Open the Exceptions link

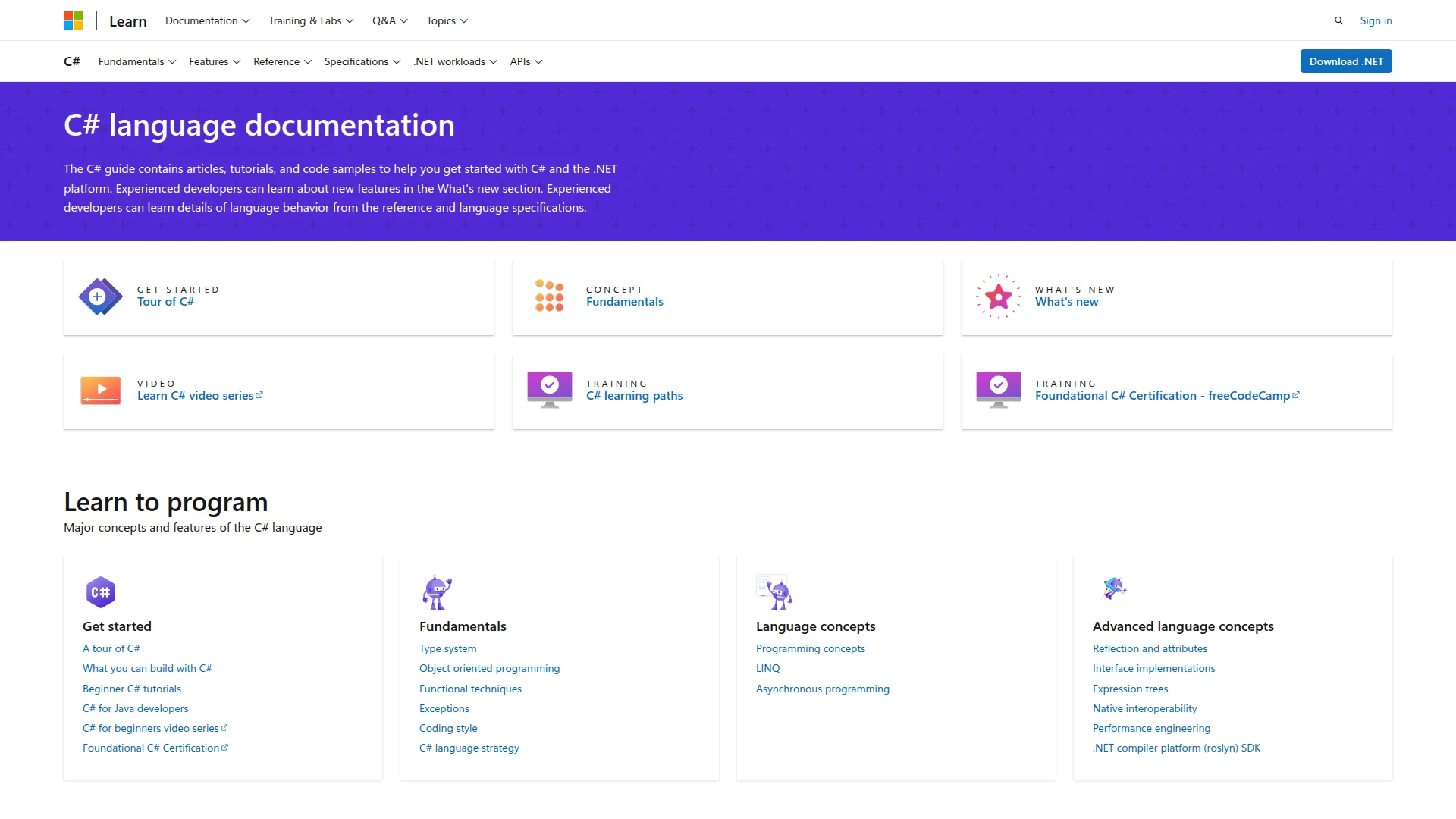click(x=444, y=708)
